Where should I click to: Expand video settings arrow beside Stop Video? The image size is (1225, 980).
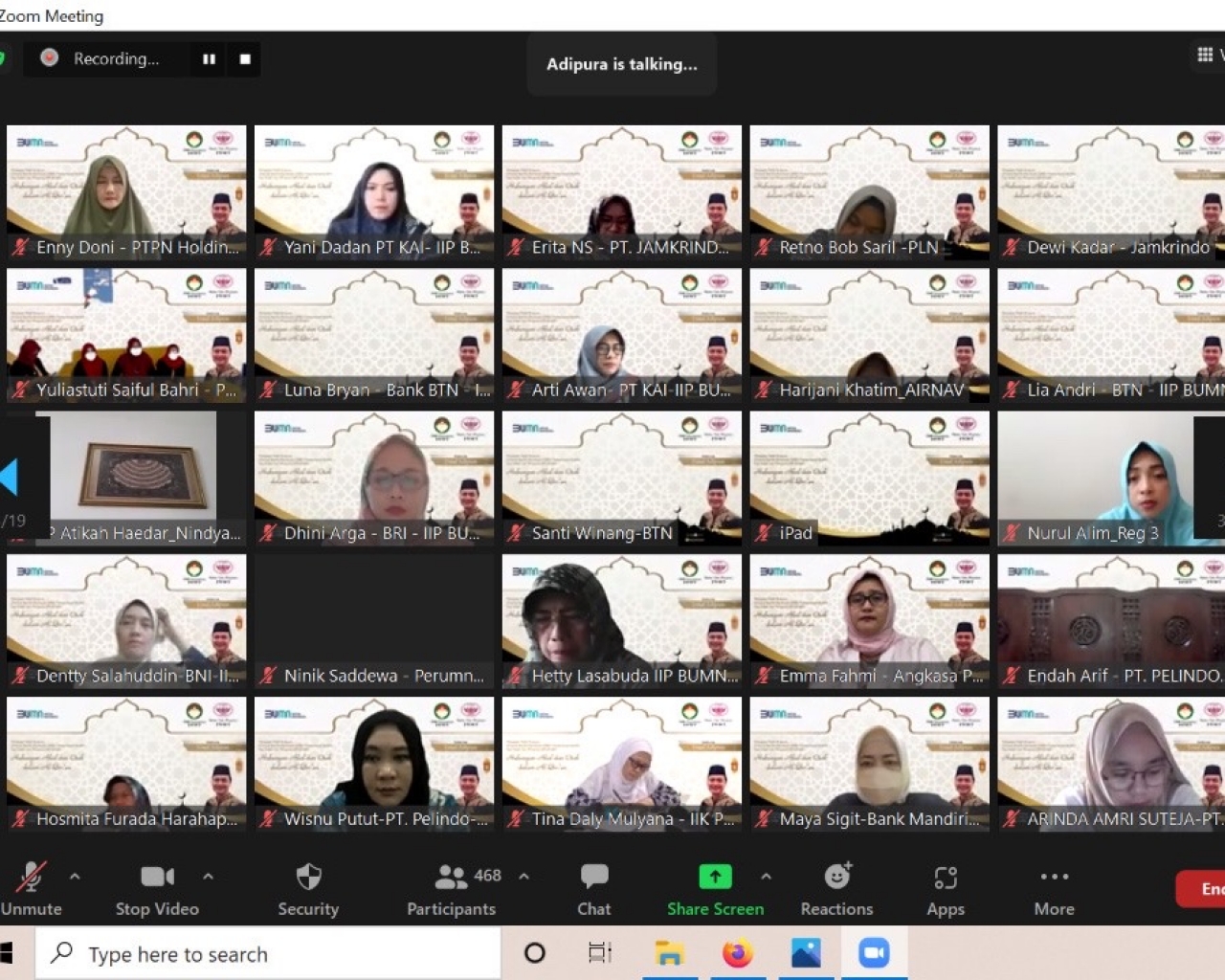click(x=208, y=876)
